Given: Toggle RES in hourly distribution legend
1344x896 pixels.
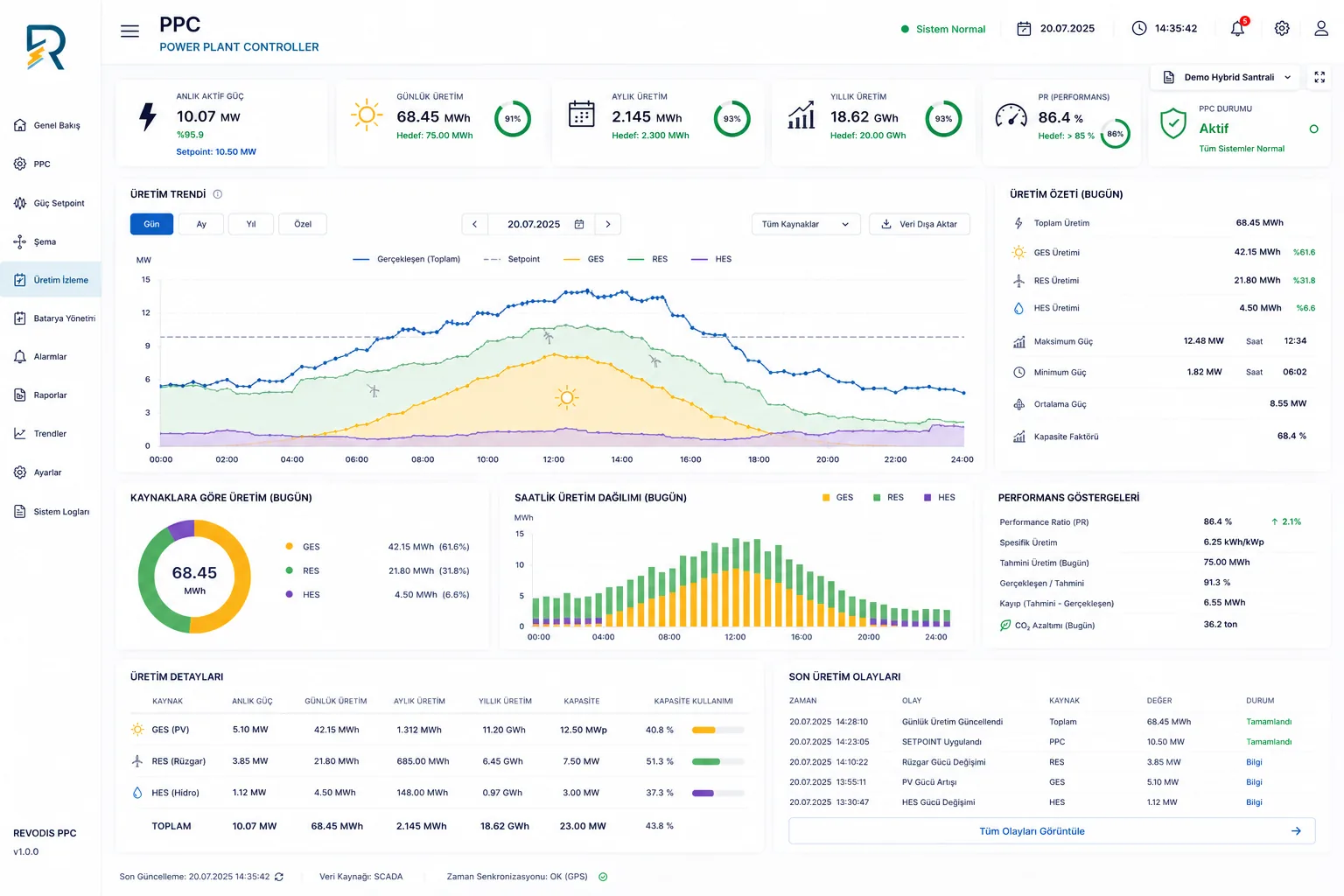Looking at the screenshot, I should 888,497.
